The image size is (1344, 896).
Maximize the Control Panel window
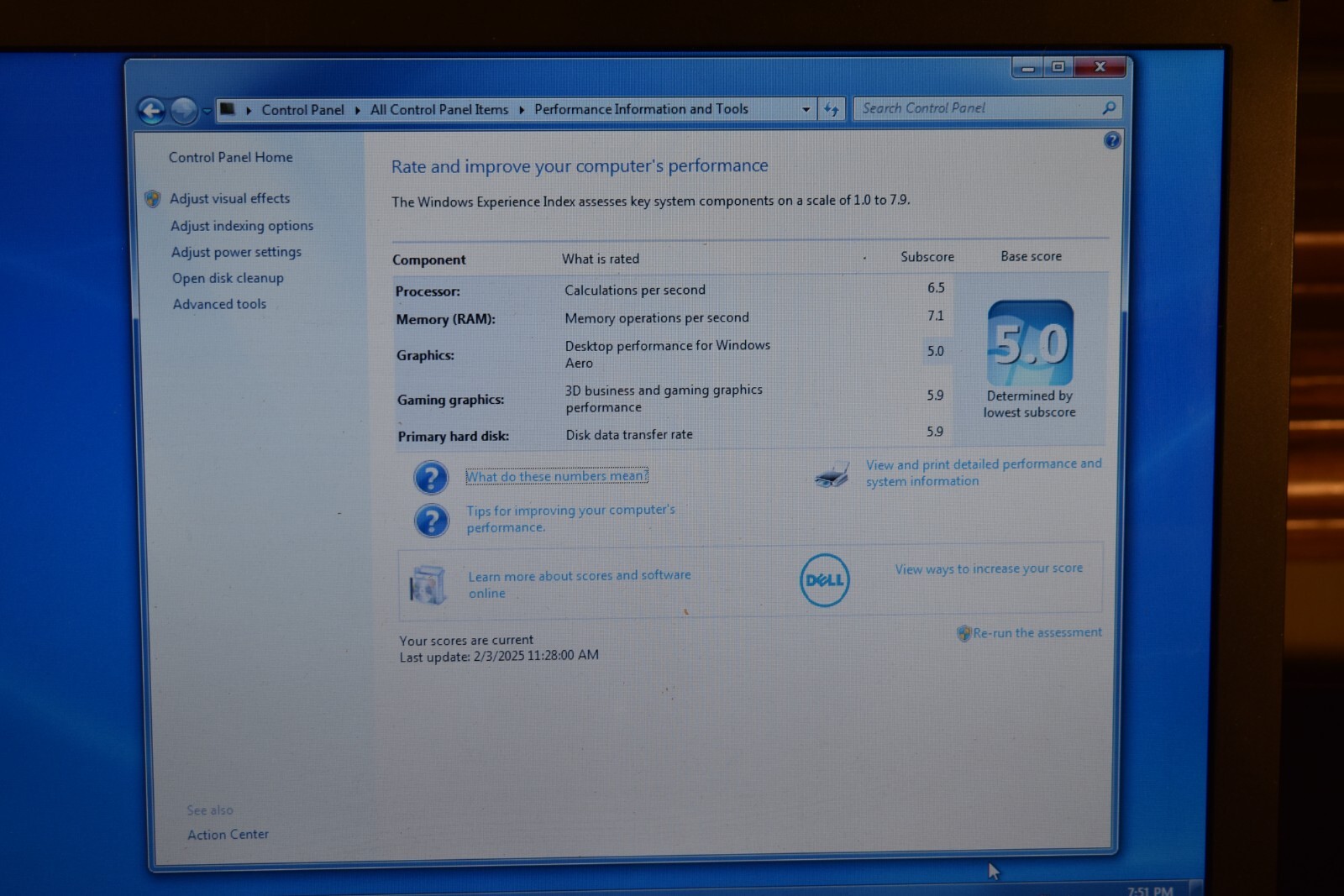pos(1058,66)
